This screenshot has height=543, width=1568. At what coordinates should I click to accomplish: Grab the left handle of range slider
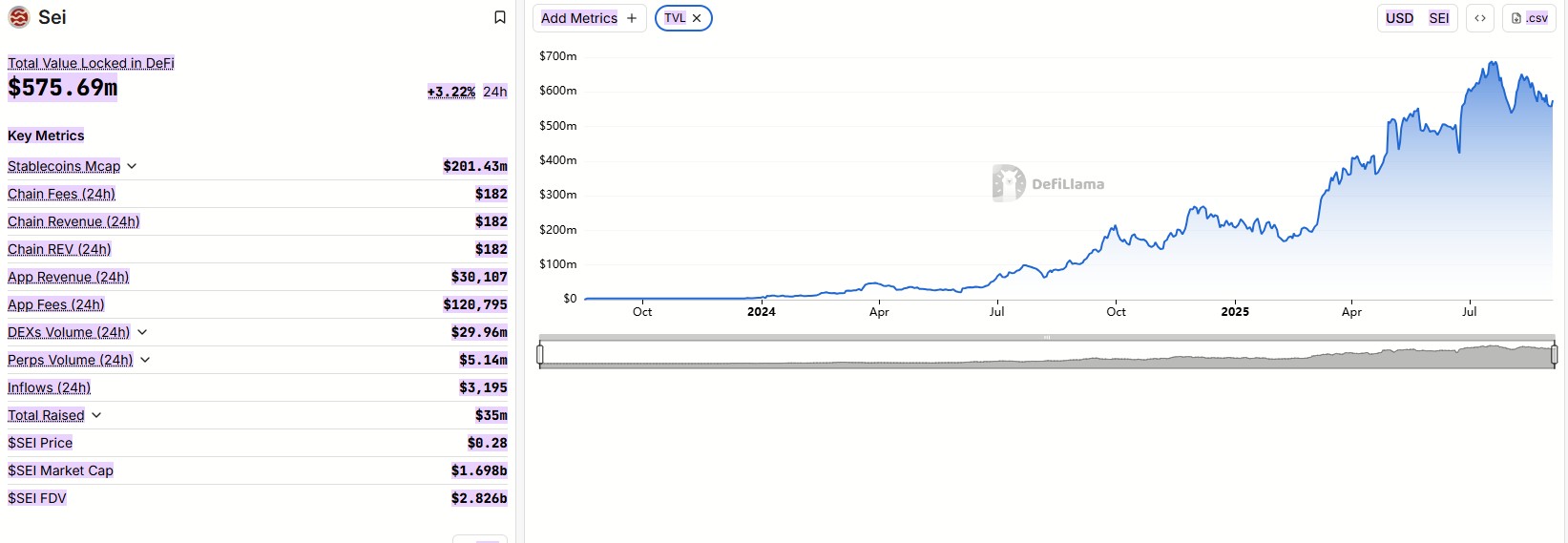(x=540, y=355)
